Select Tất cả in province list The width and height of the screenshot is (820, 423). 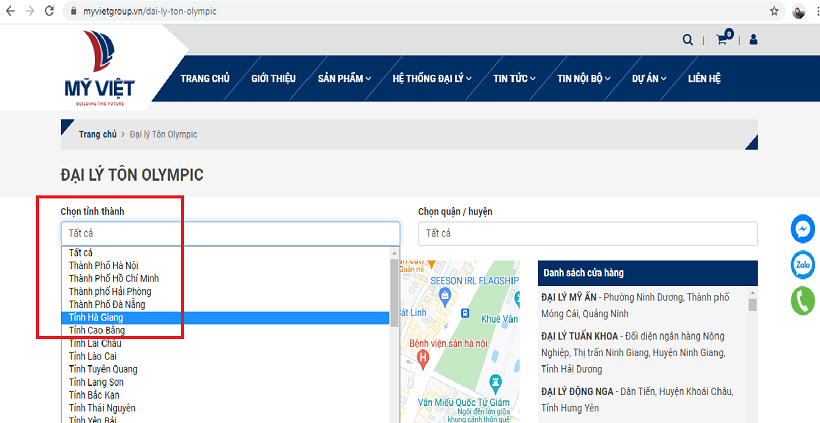click(x=226, y=253)
